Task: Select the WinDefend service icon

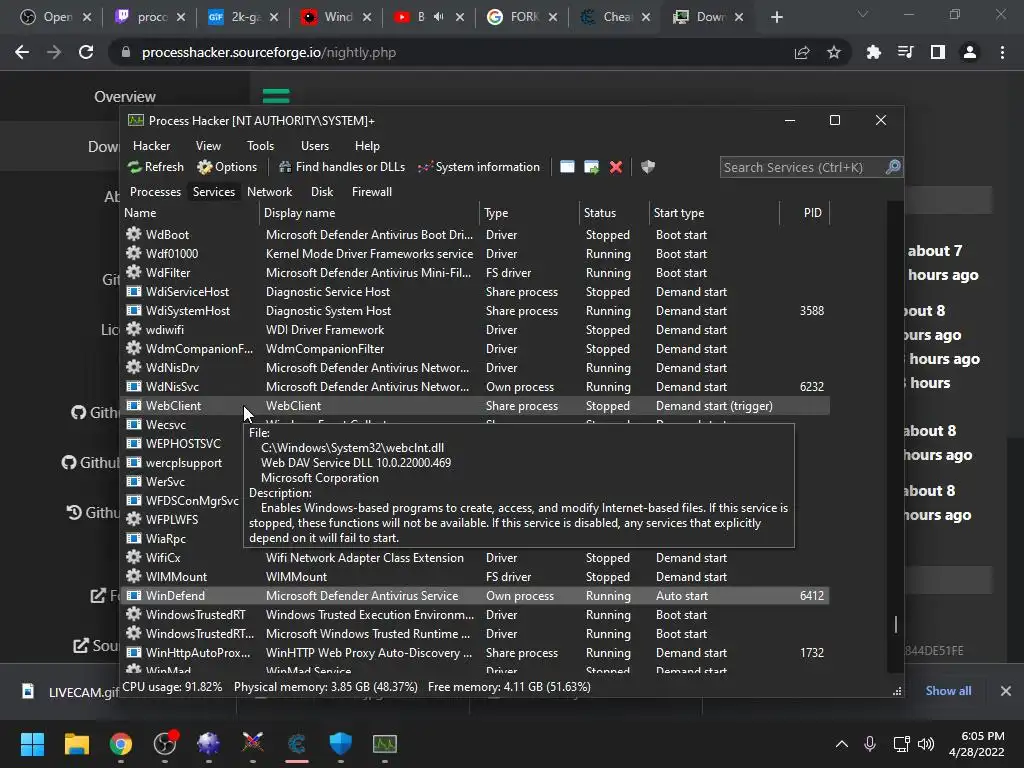Action: 134,596
